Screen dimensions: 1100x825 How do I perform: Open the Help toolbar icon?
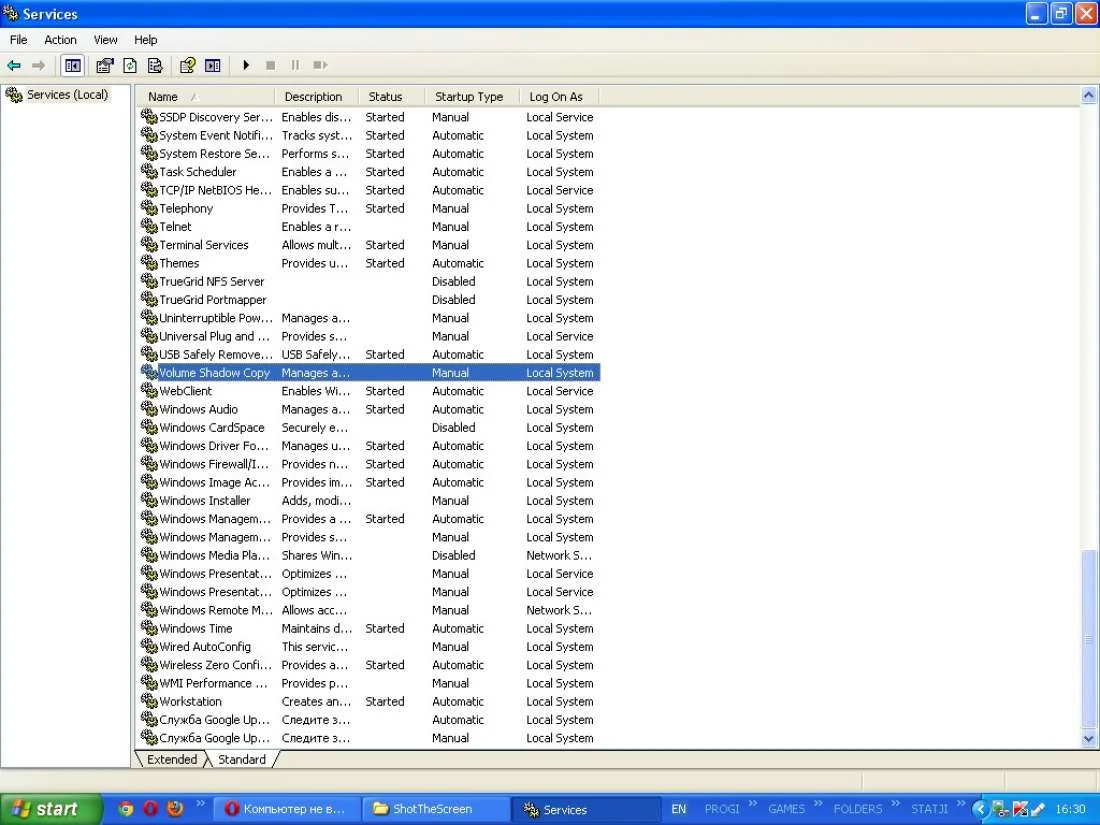point(187,65)
